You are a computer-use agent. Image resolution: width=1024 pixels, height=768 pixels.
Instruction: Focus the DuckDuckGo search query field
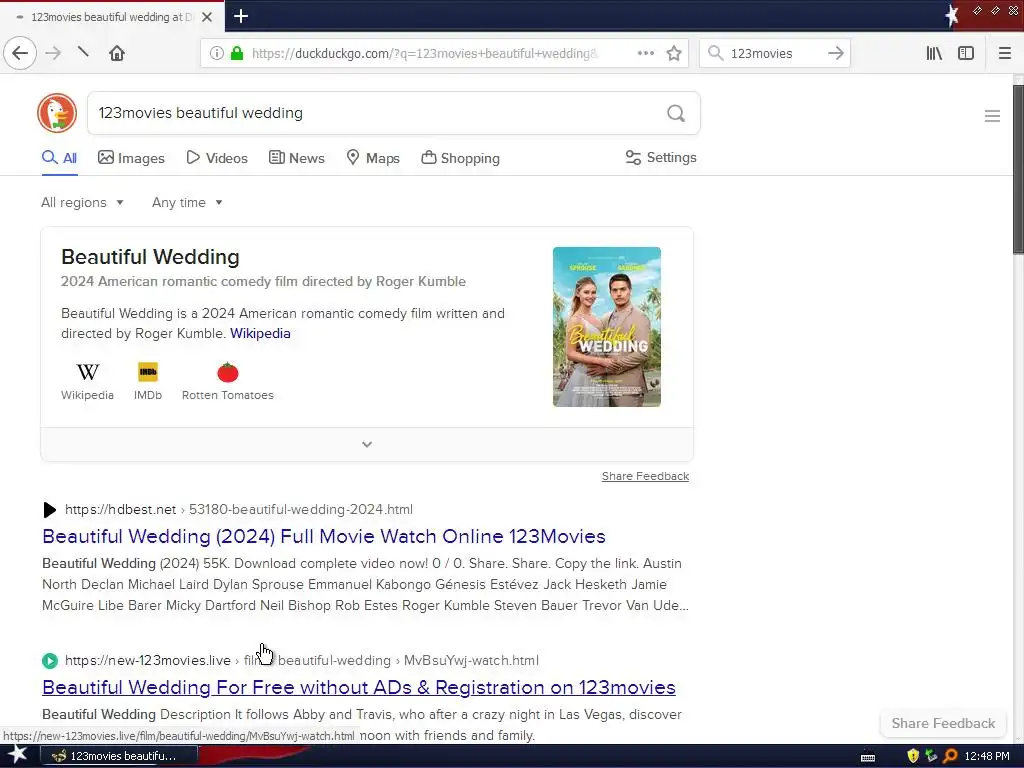coord(376,113)
